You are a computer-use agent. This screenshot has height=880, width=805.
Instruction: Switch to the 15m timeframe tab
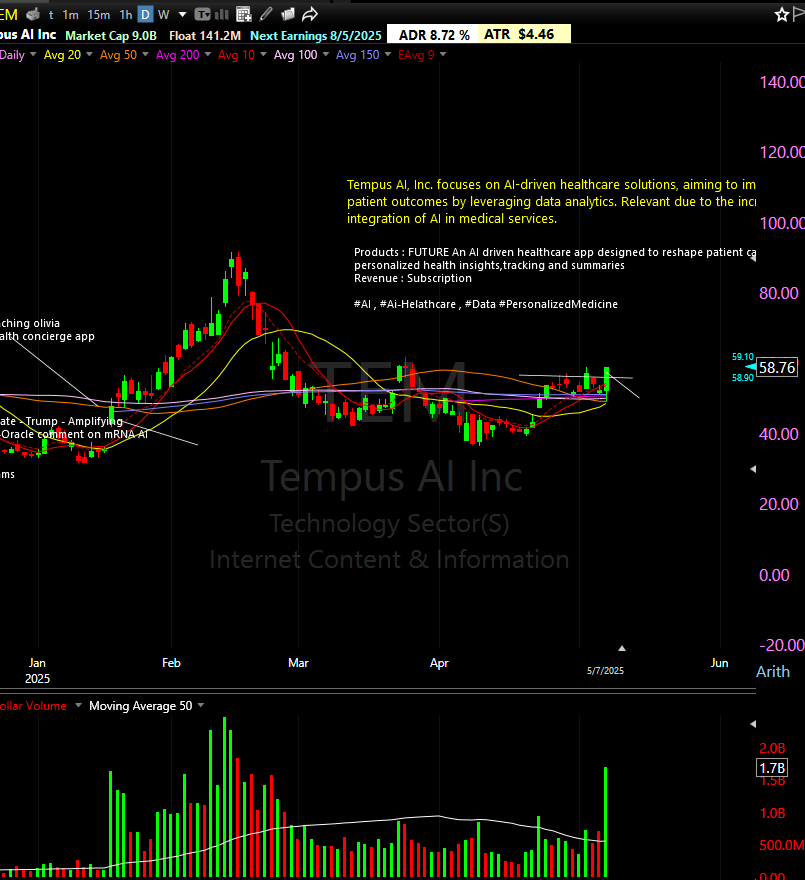(97, 15)
